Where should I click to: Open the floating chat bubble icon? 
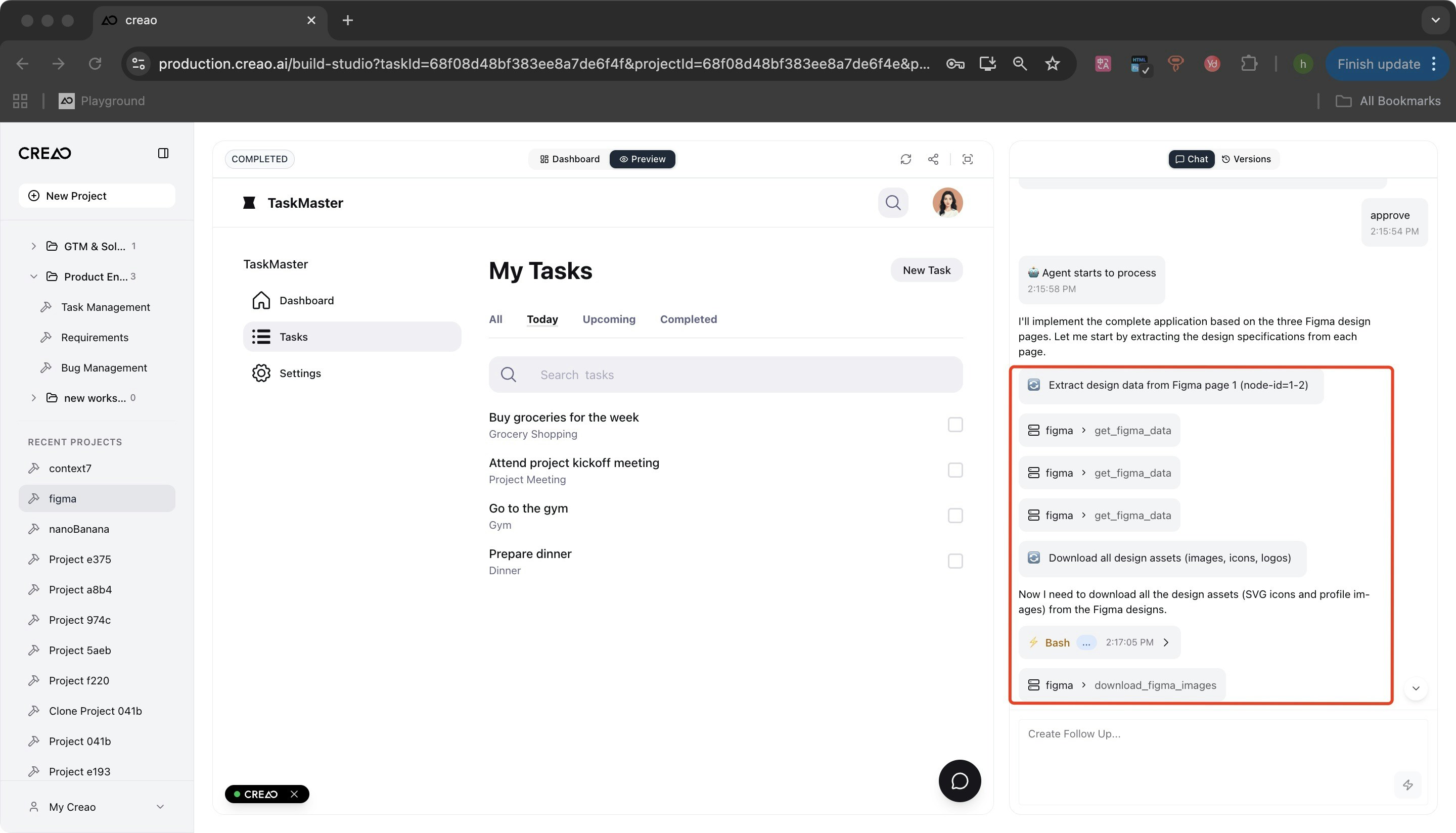point(960,780)
